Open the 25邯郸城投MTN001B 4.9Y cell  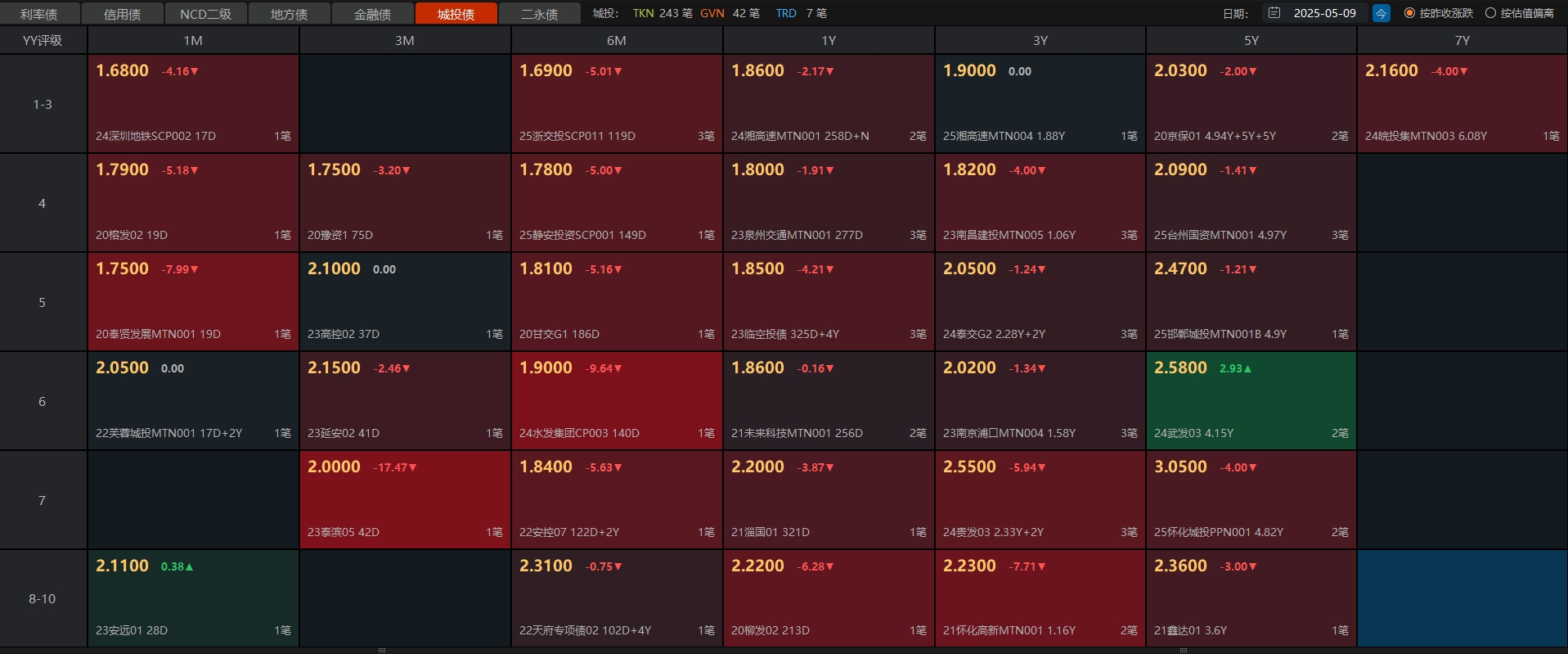click(x=1251, y=302)
